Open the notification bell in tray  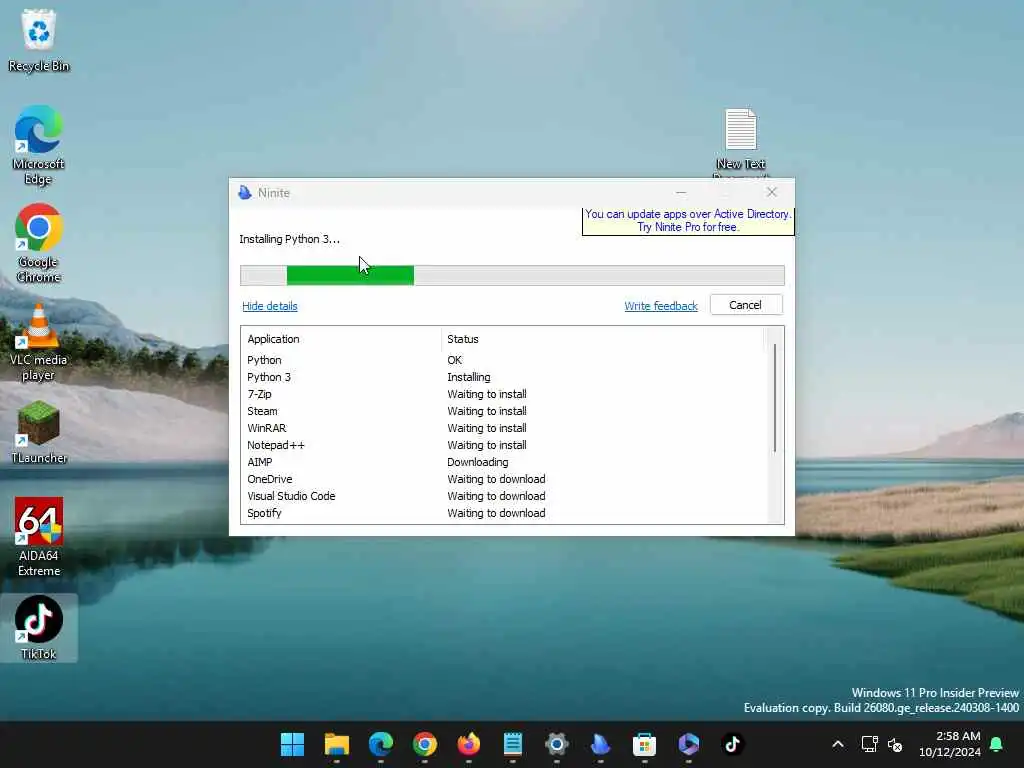[996, 744]
